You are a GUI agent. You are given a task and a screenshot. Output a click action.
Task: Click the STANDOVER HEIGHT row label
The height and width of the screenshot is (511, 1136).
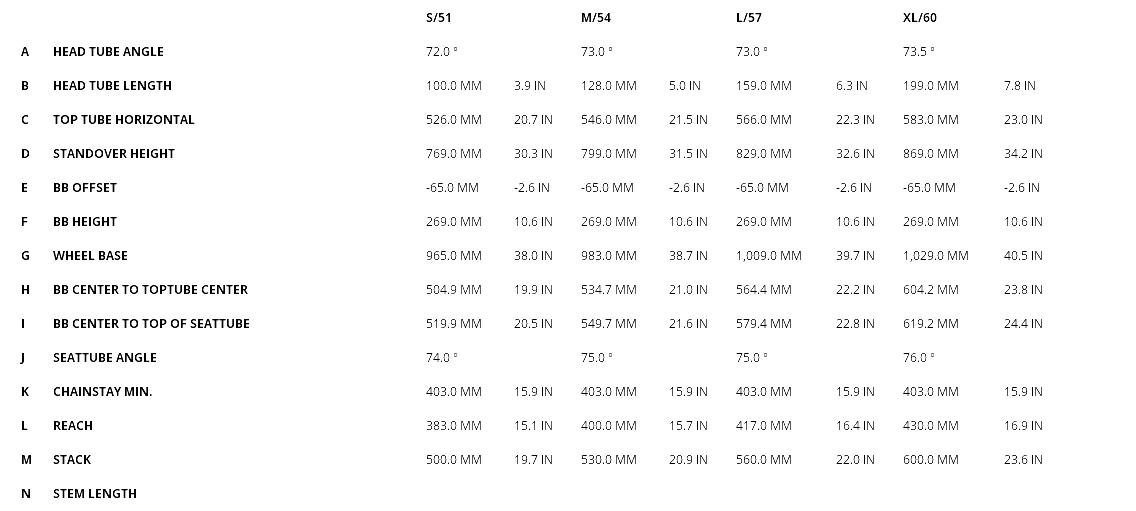(114, 154)
